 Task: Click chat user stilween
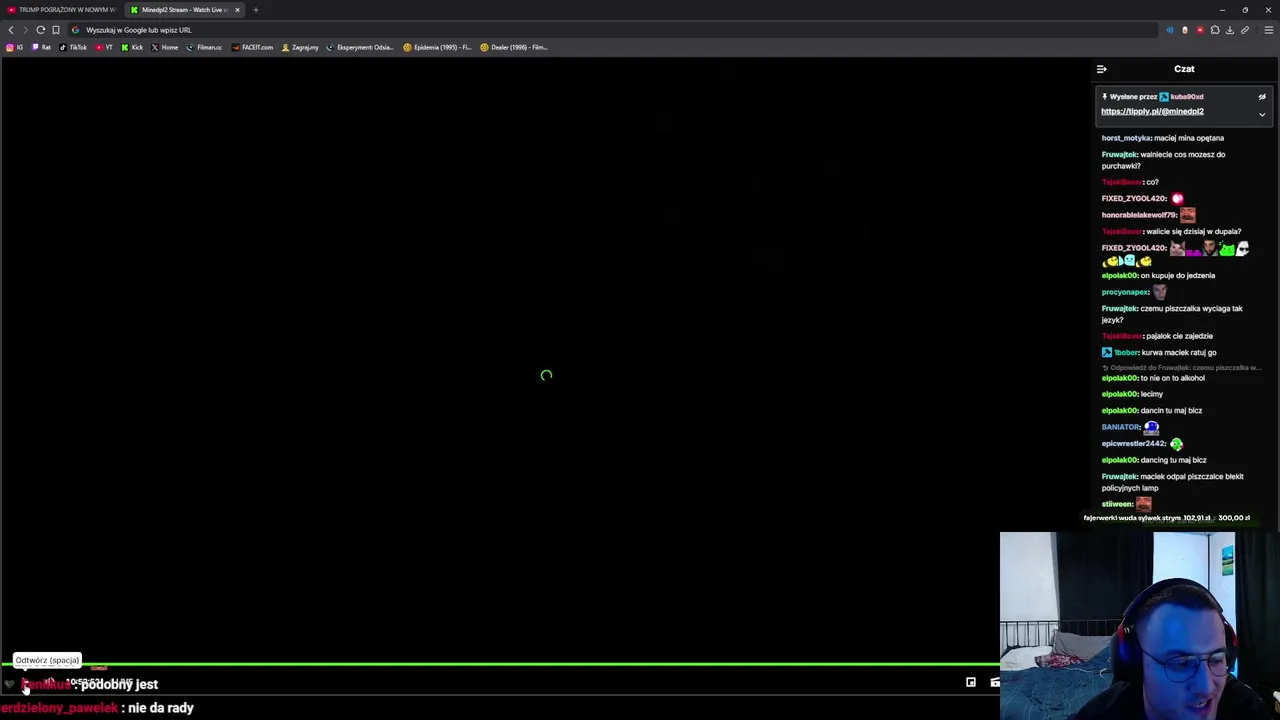pyautogui.click(x=1117, y=504)
